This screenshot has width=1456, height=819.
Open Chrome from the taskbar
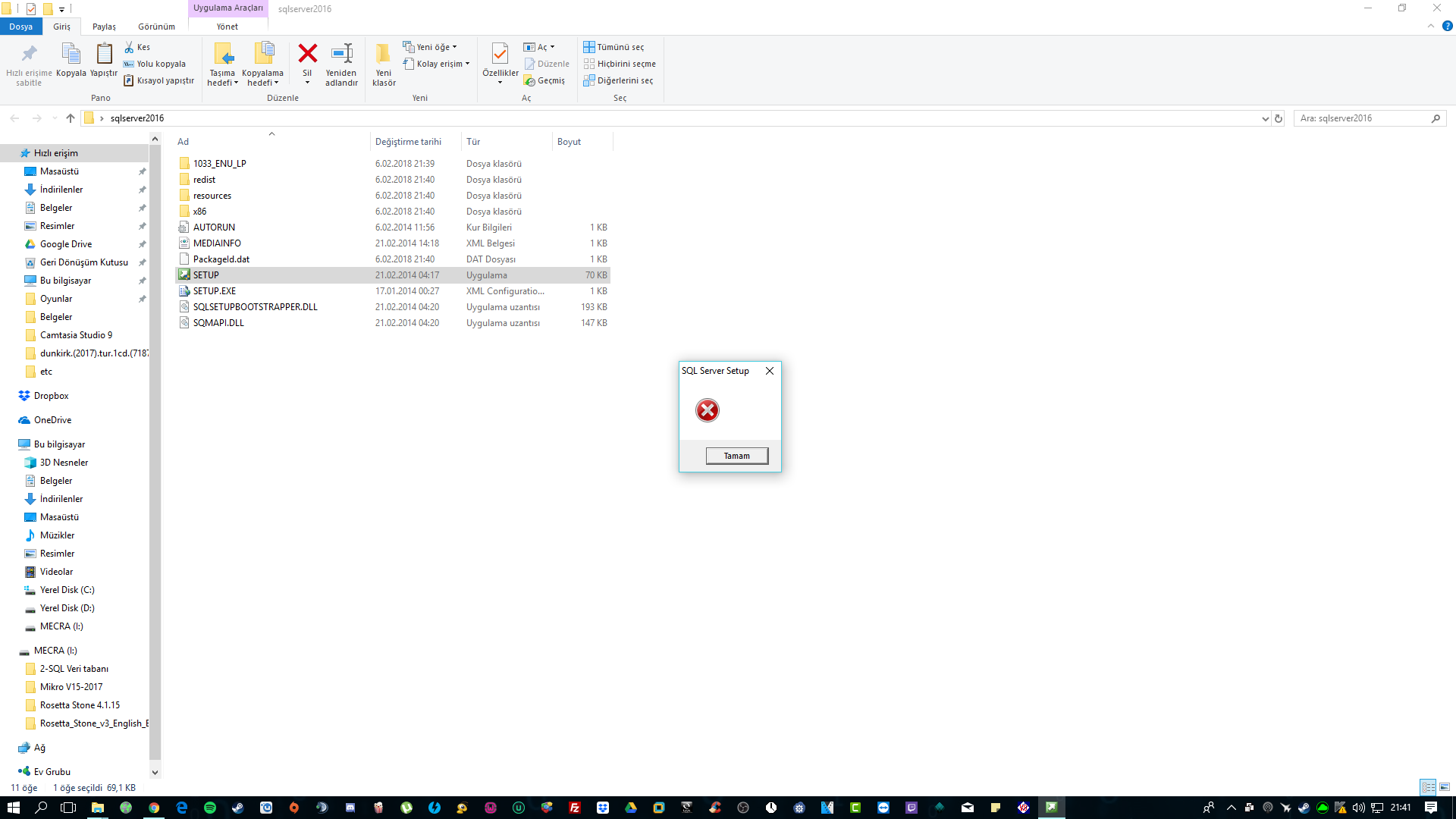[154, 808]
